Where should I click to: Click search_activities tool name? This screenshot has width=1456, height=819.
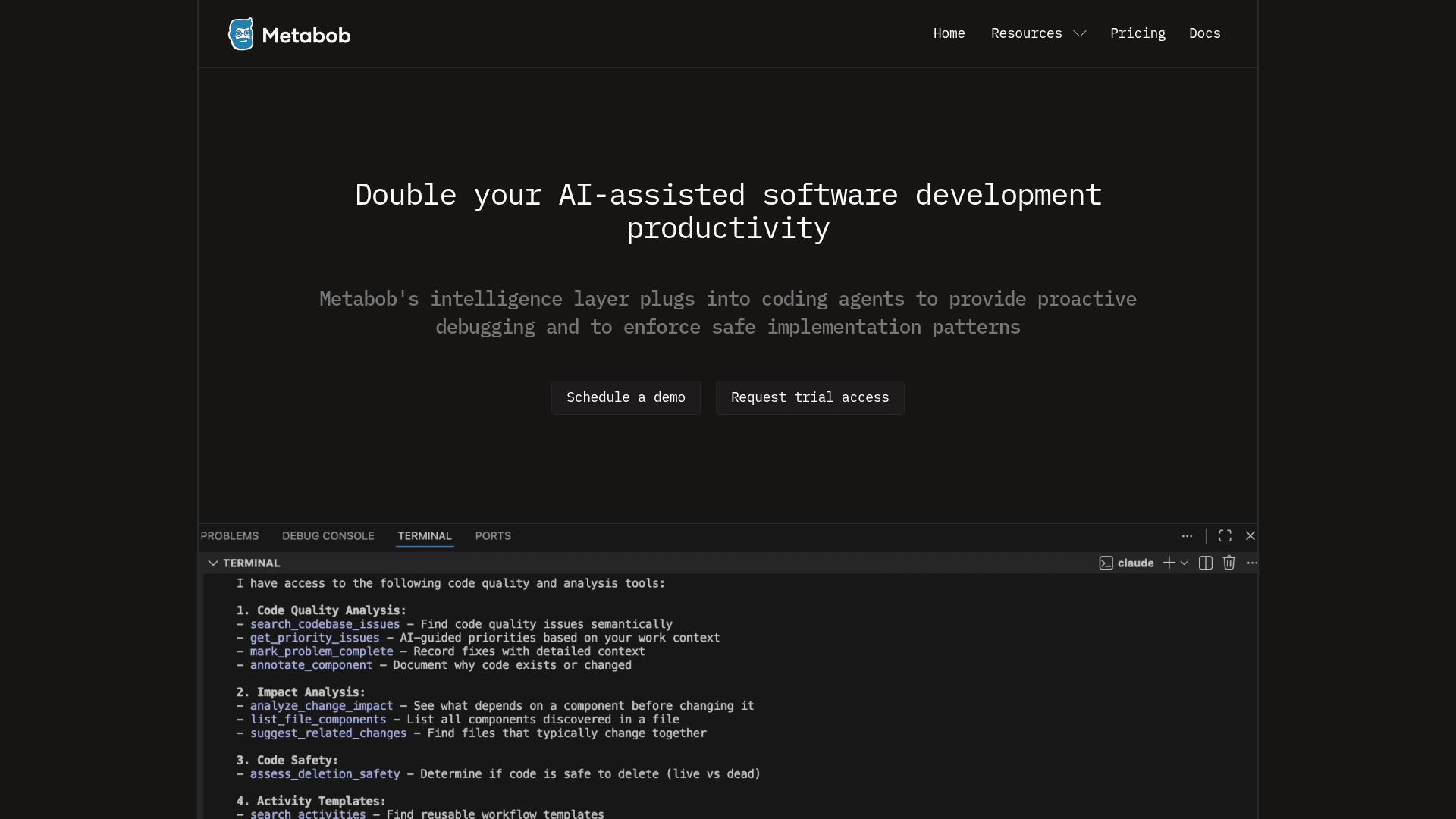pos(308,814)
